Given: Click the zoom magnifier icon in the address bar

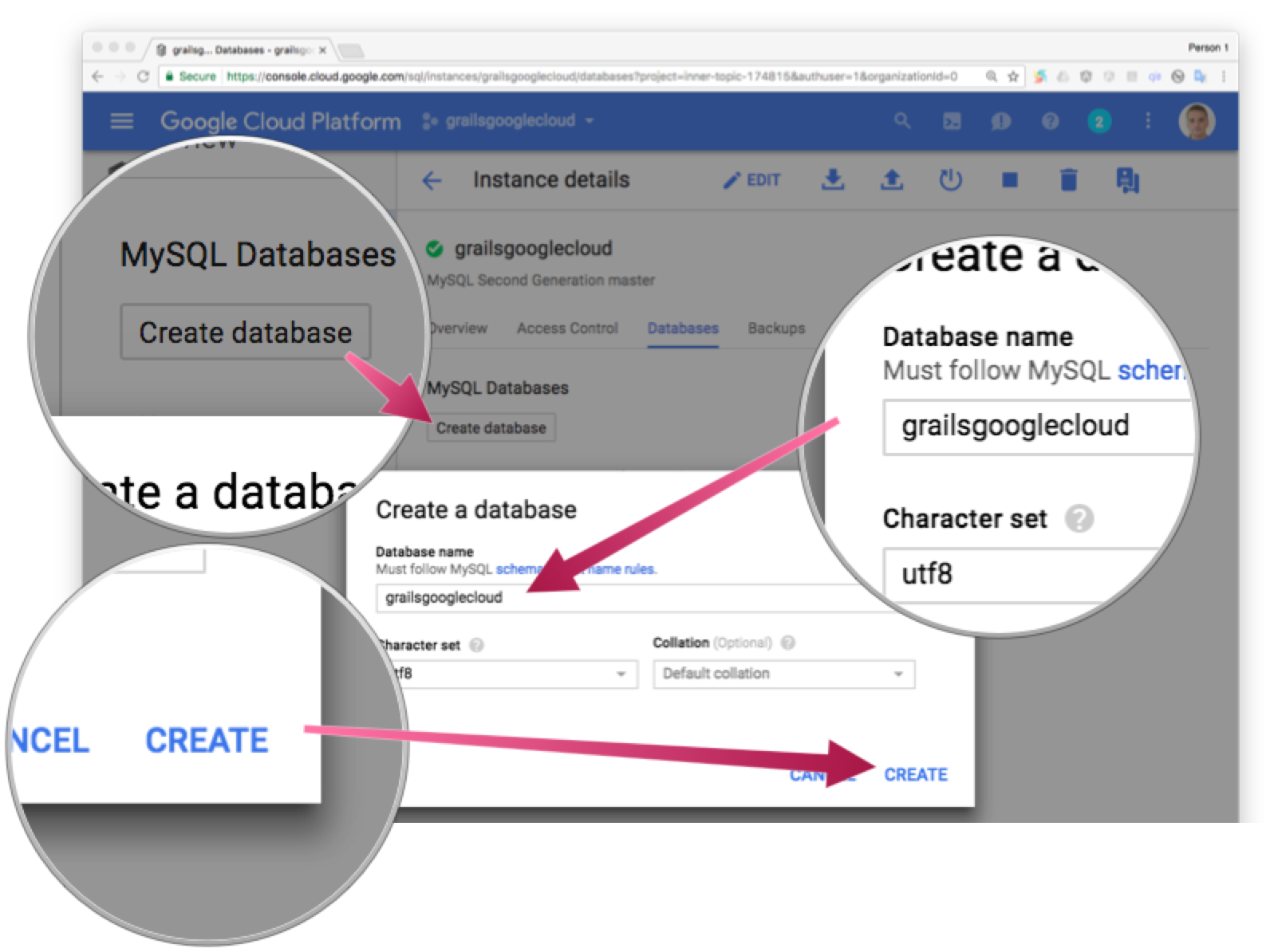Looking at the screenshot, I should [992, 77].
